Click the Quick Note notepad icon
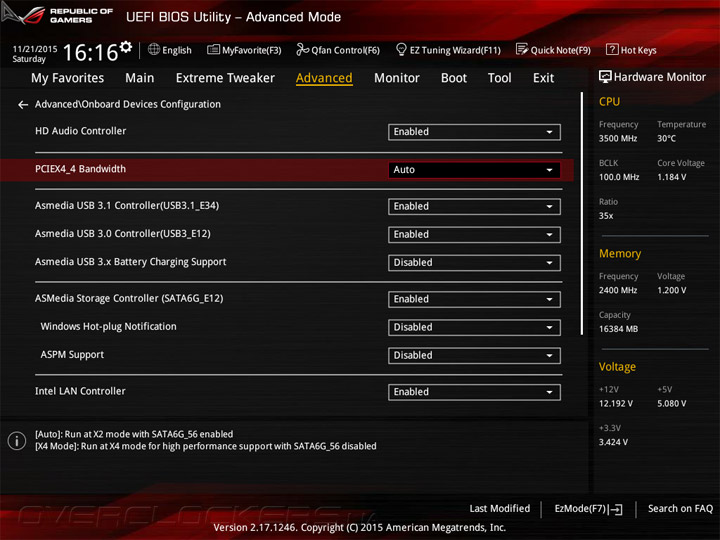This screenshot has height=540, width=720. coord(522,49)
